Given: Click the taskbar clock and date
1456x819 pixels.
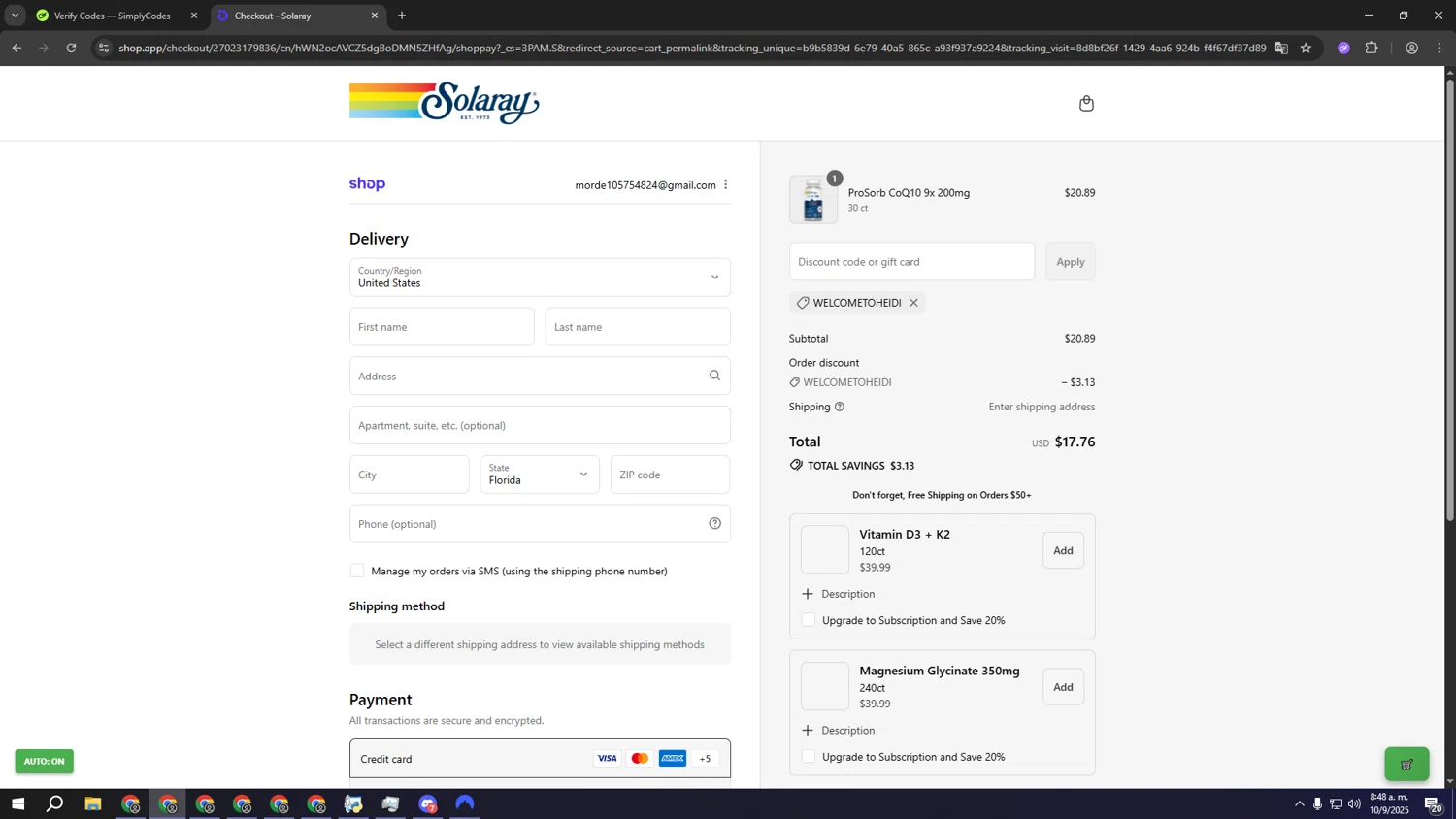Looking at the screenshot, I should pyautogui.click(x=1389, y=803).
